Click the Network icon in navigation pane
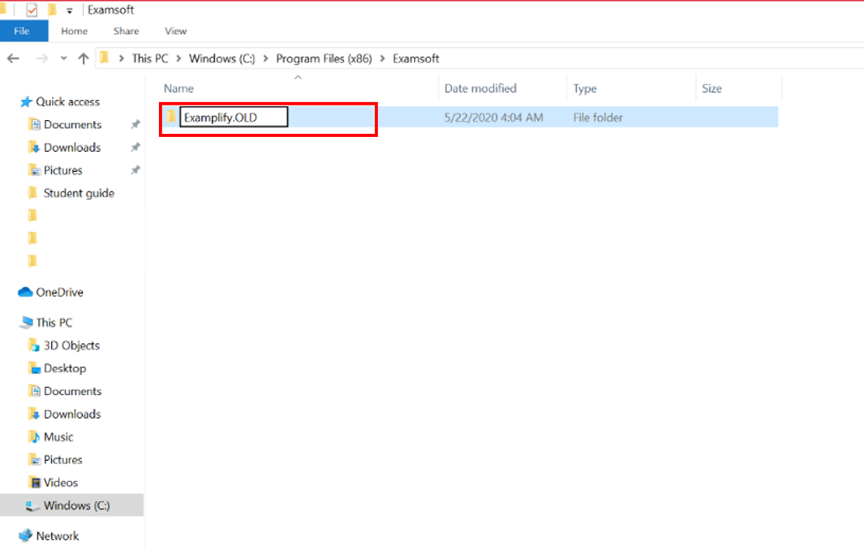The image size is (864, 550). (25, 536)
